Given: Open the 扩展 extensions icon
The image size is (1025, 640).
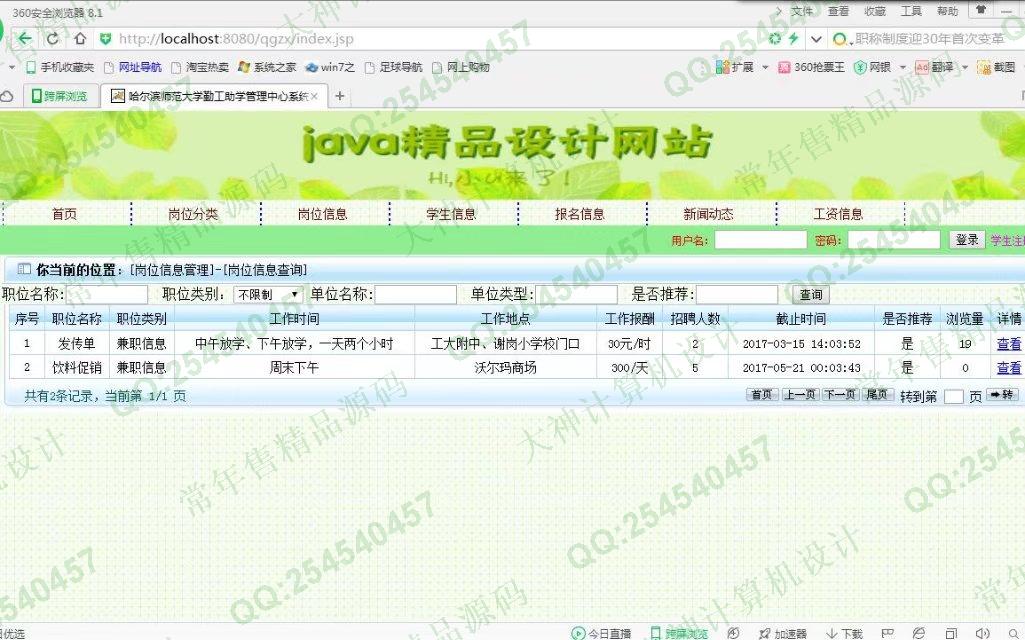Looking at the screenshot, I should point(735,67).
